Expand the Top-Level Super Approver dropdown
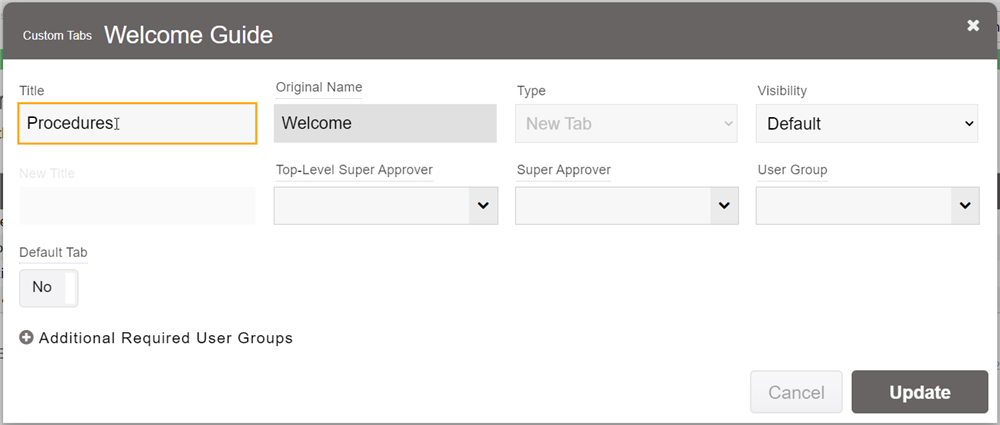 point(386,205)
